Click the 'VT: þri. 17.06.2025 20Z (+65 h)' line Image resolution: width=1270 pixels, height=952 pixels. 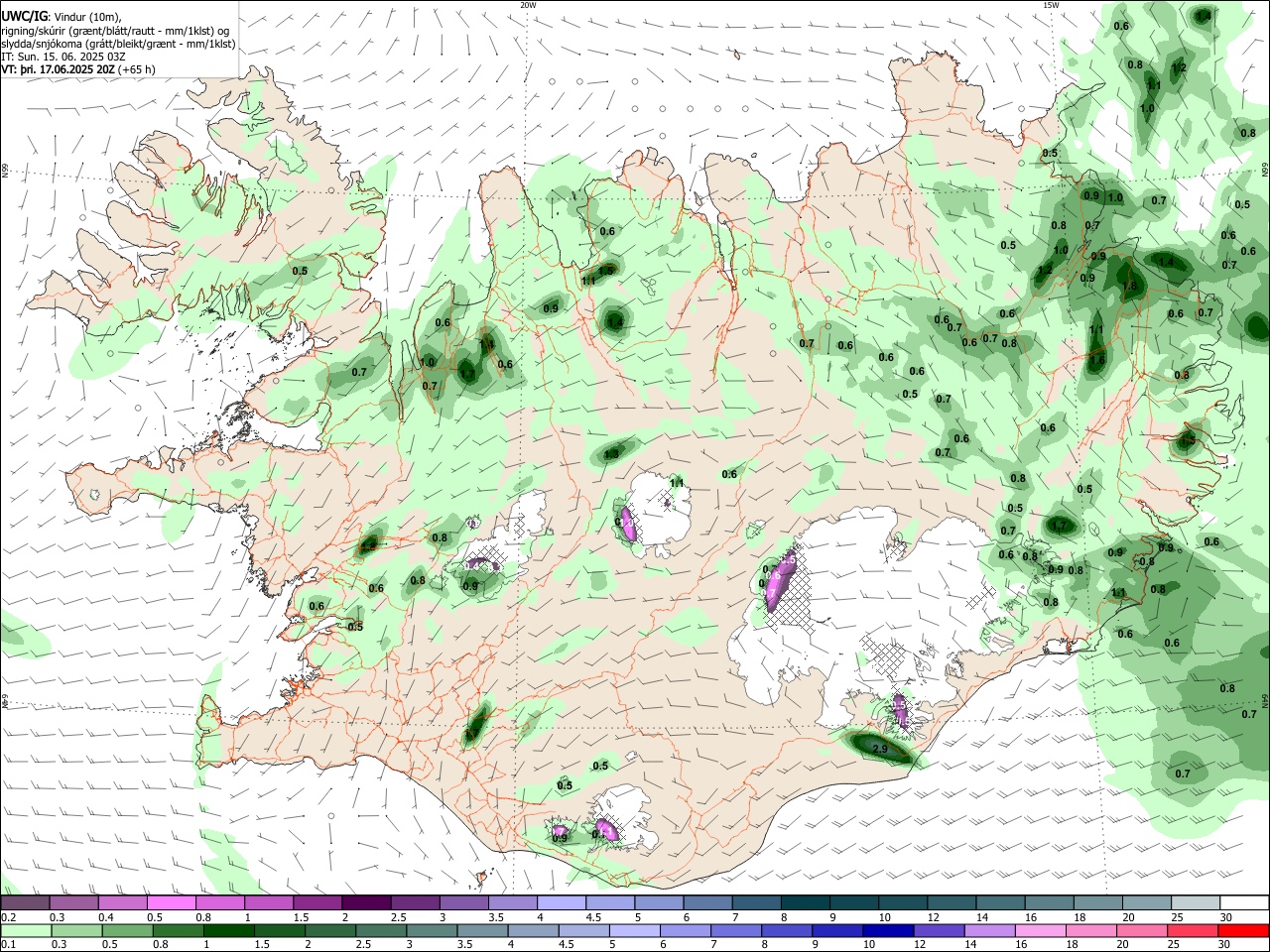77,69
